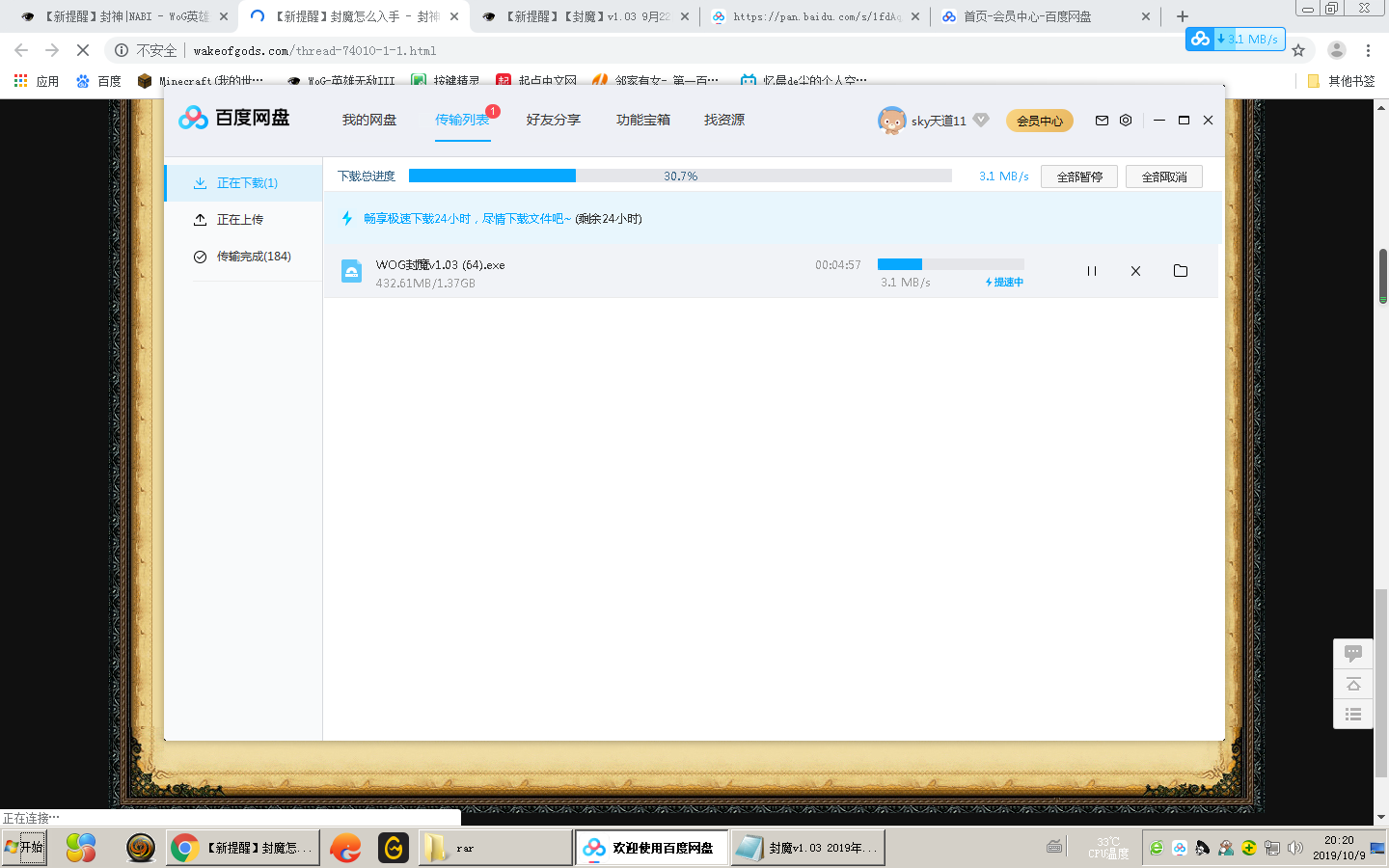Click the exe file icon of WOG封魔
Screen dimensions: 1389x868
pyautogui.click(x=351, y=272)
